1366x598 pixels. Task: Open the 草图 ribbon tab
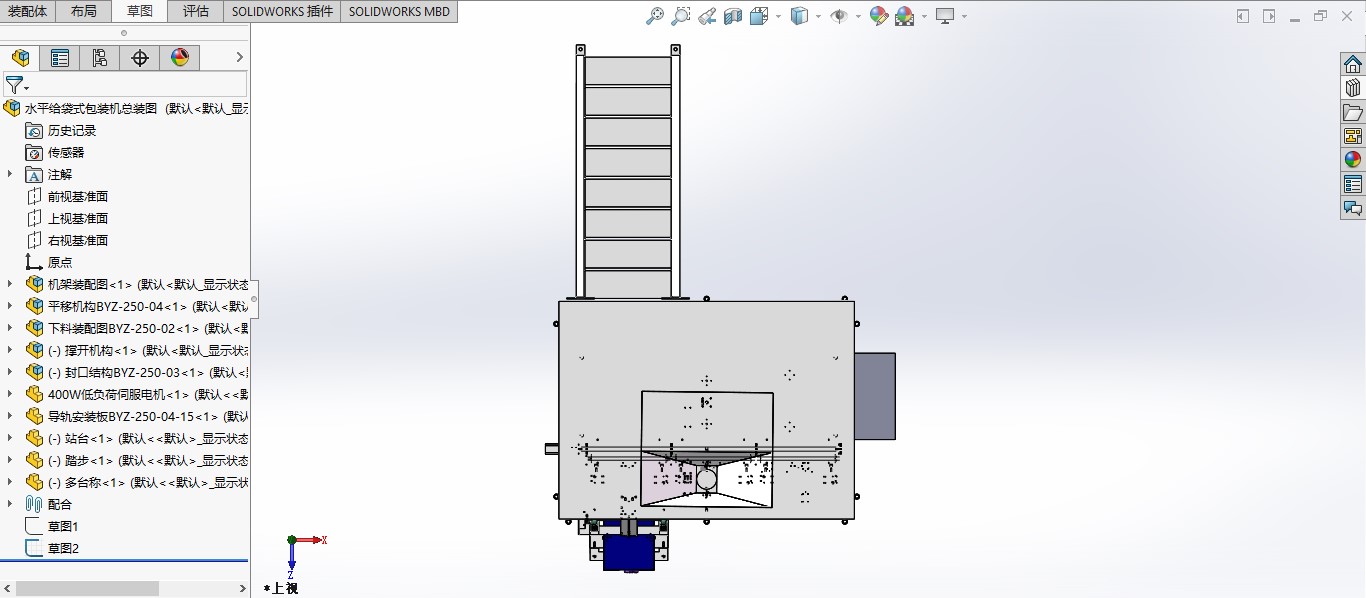(140, 11)
